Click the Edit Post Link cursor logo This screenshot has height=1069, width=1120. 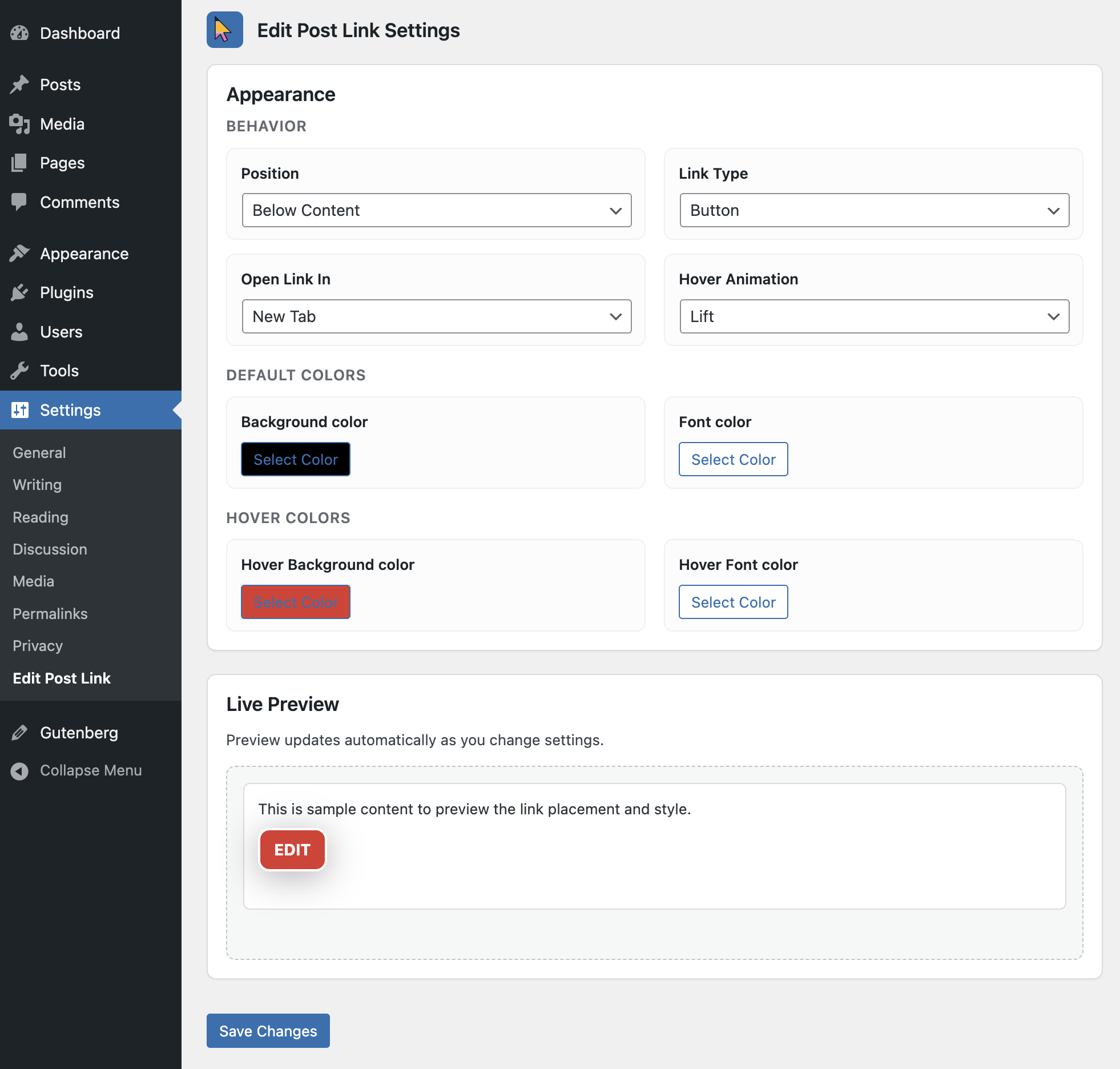pos(224,30)
